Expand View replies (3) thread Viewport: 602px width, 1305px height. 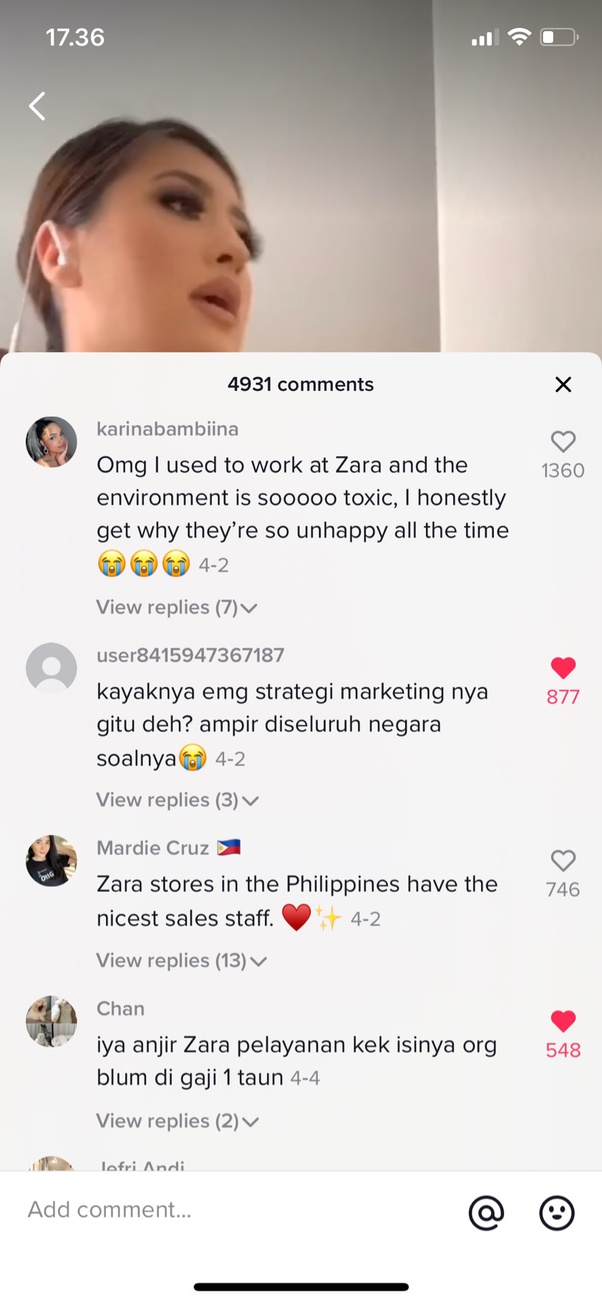point(177,800)
